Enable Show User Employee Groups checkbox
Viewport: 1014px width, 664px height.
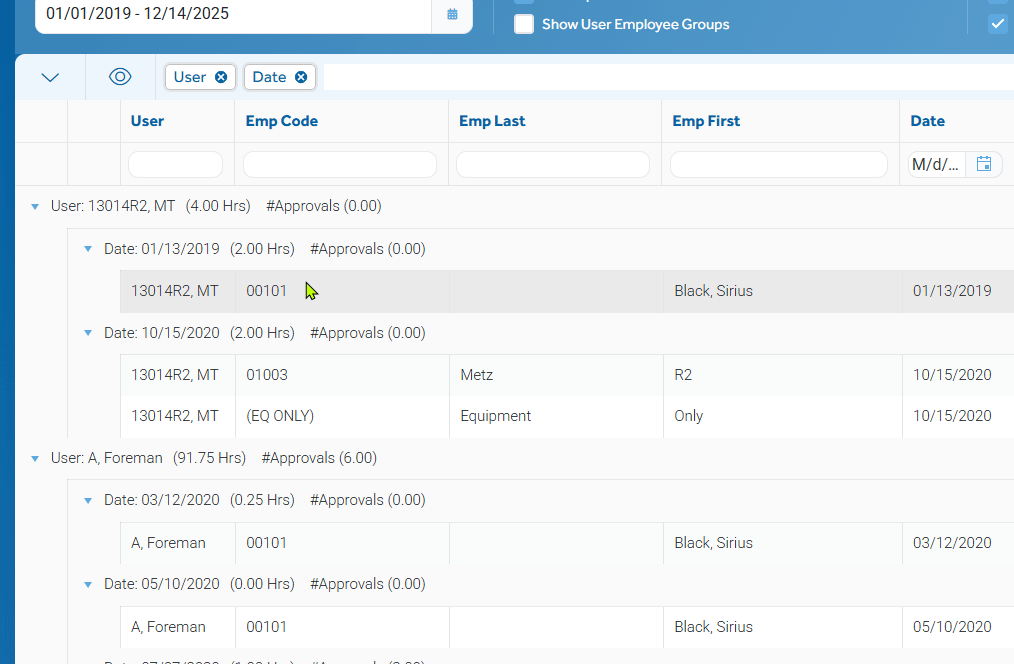click(x=524, y=24)
